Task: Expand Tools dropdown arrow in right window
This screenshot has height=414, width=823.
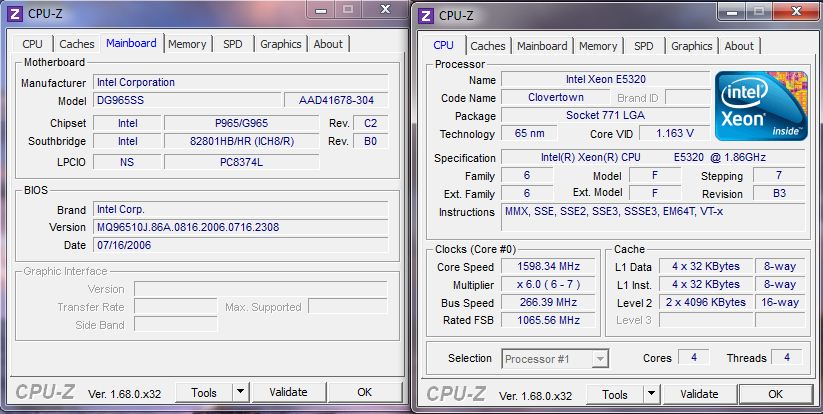Action: 651,394
